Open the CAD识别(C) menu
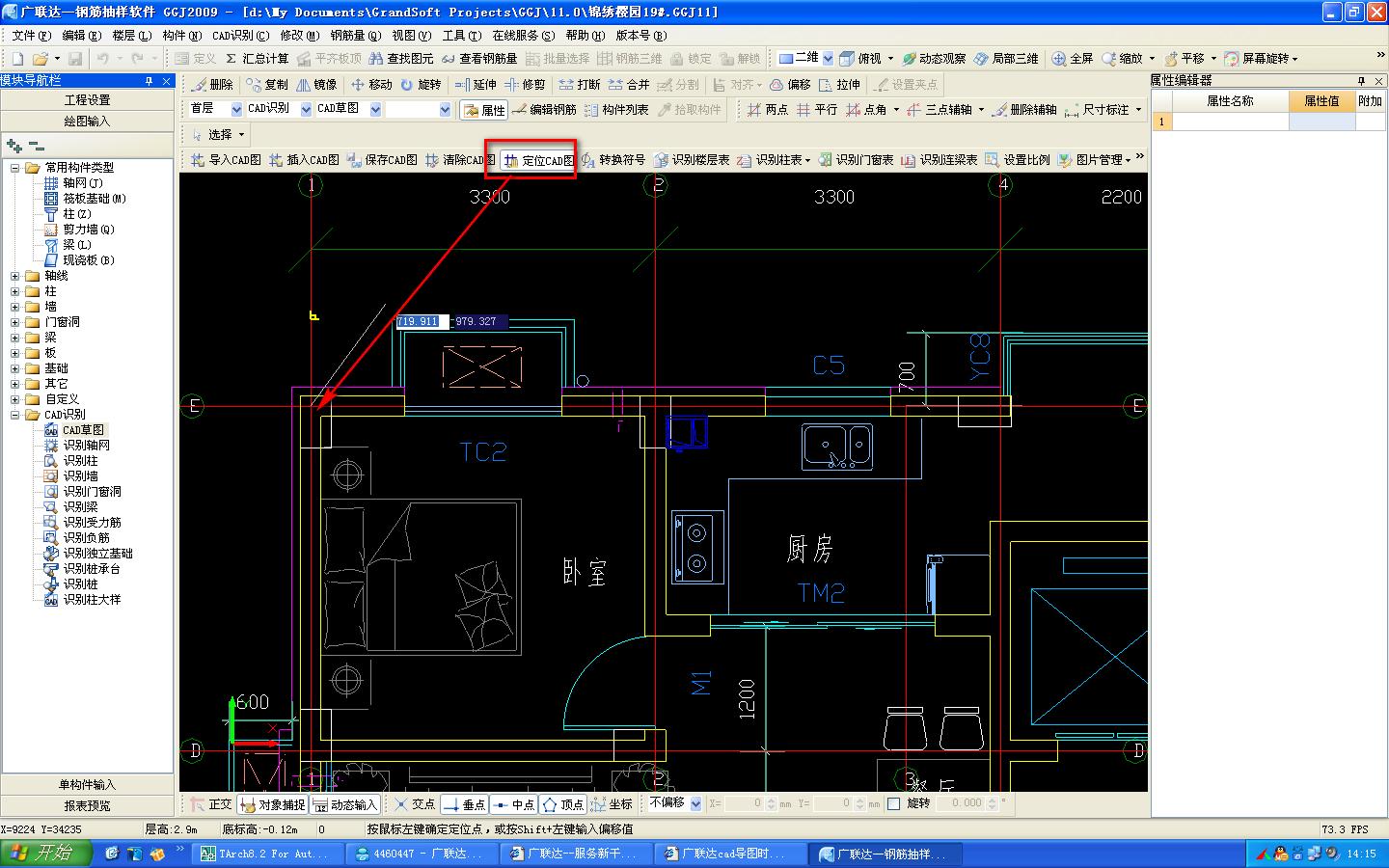 pyautogui.click(x=241, y=35)
